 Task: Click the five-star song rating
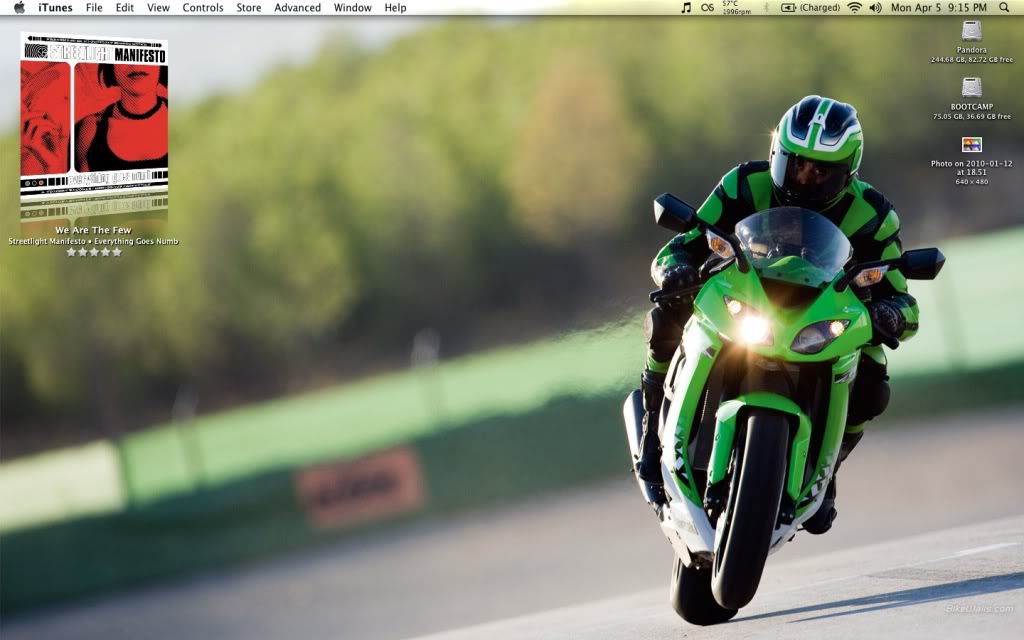tap(94, 252)
